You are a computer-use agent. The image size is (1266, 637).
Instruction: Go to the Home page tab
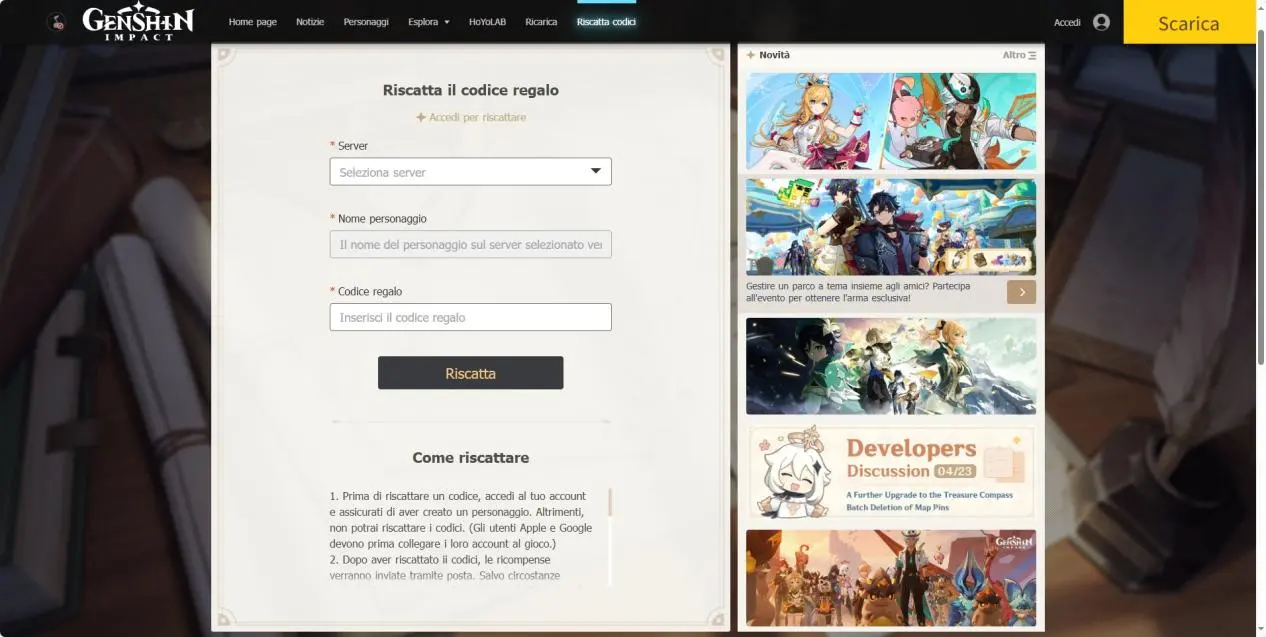[x=253, y=22]
